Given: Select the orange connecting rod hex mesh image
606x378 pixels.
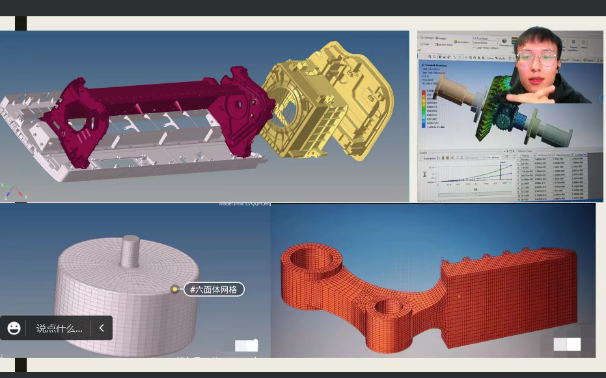Looking at the screenshot, I should point(429,296).
